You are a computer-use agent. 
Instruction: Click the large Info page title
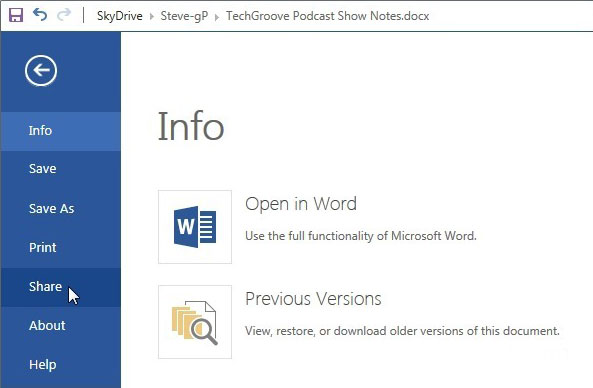(x=191, y=126)
